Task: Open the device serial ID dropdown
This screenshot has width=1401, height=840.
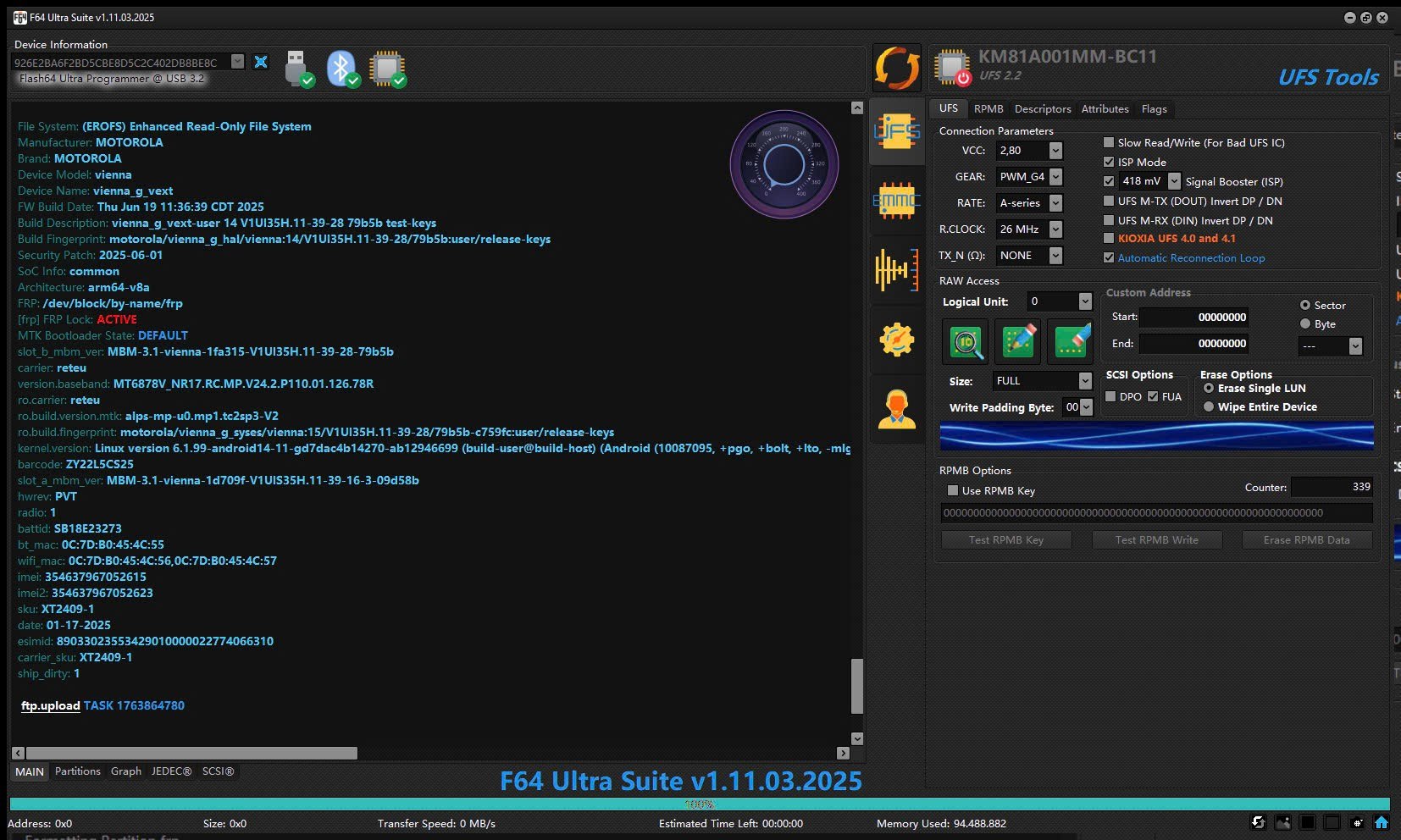Action: (x=238, y=62)
